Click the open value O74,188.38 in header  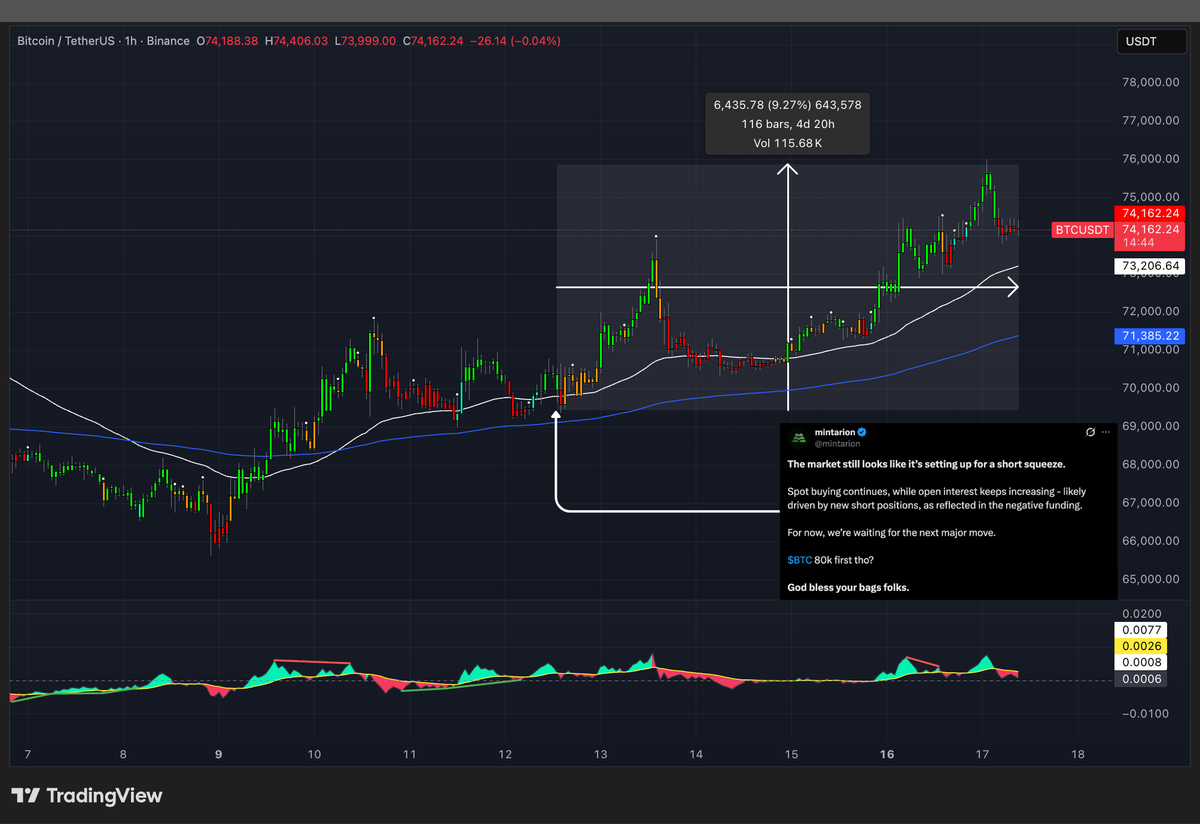227,41
